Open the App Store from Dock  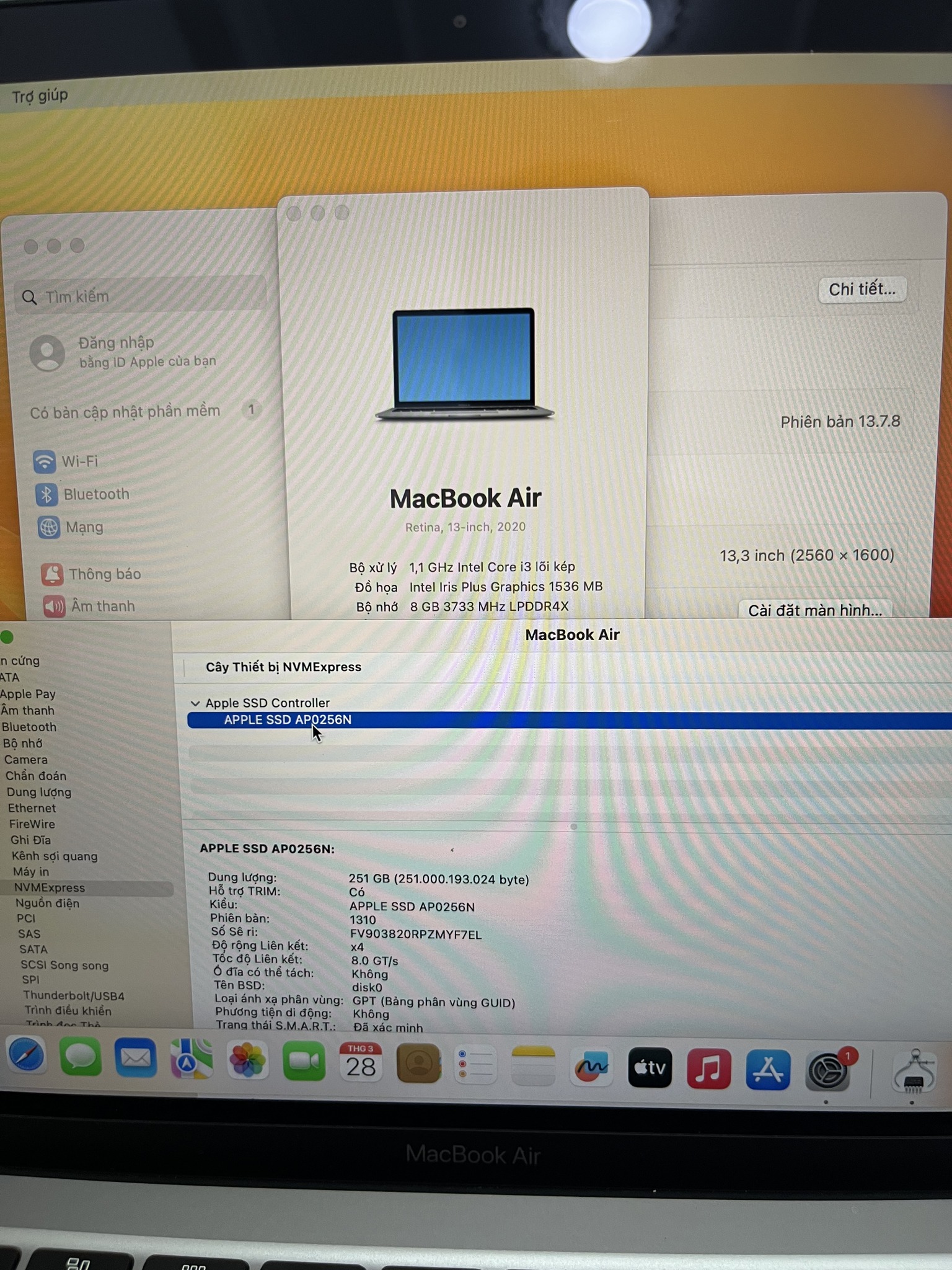767,1070
